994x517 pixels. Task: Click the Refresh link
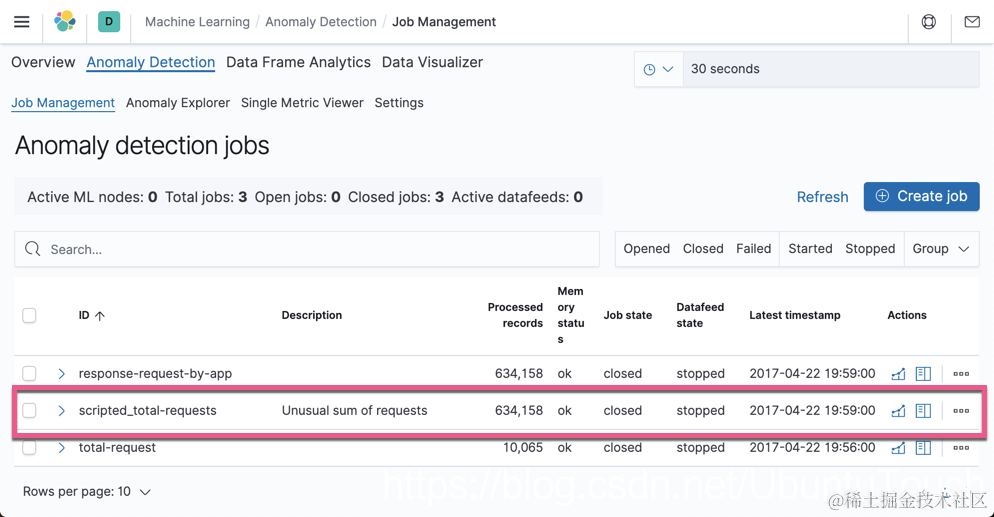[x=822, y=197]
